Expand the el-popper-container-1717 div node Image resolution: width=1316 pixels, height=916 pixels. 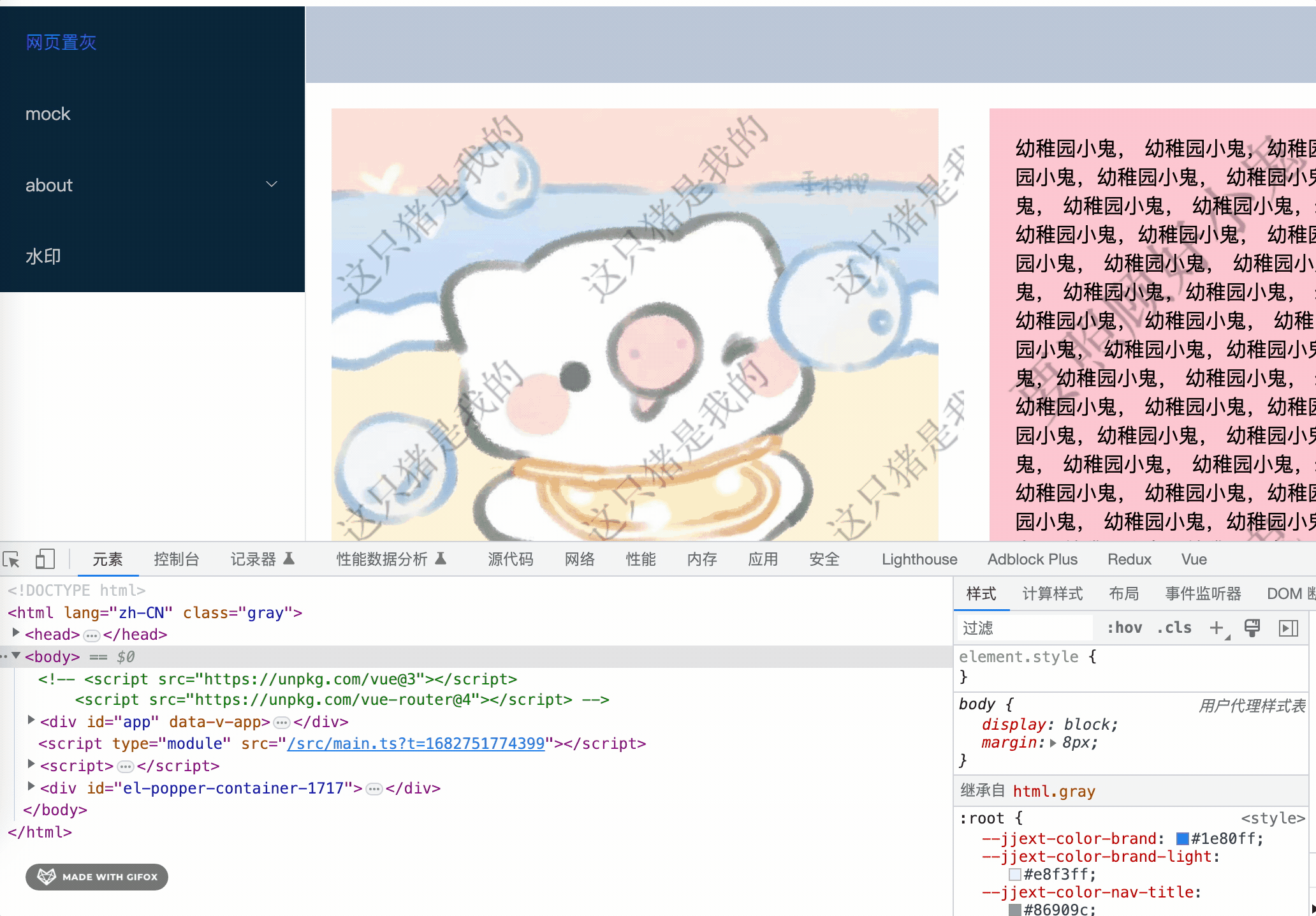coord(31,787)
